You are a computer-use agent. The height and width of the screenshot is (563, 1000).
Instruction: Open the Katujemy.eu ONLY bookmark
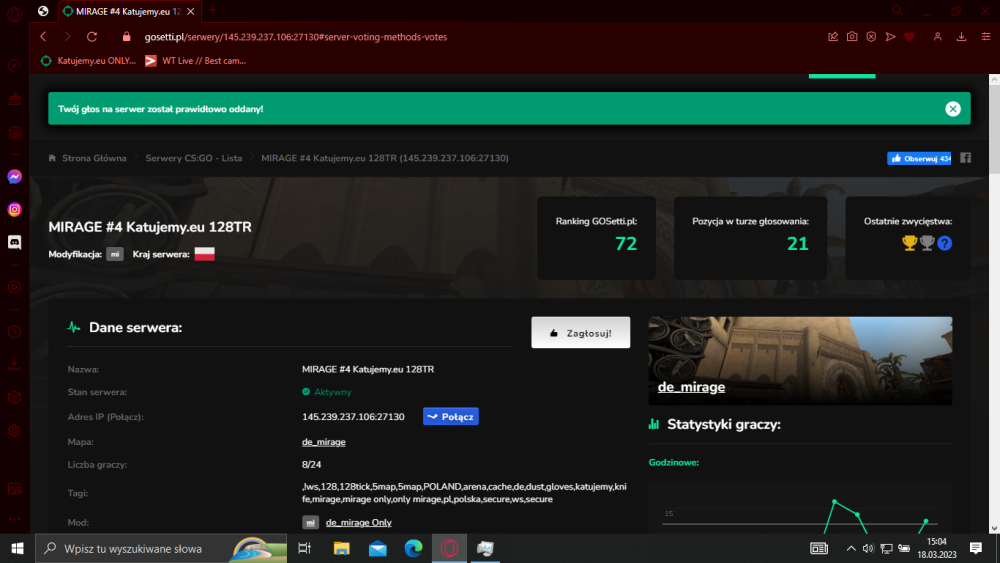89,61
